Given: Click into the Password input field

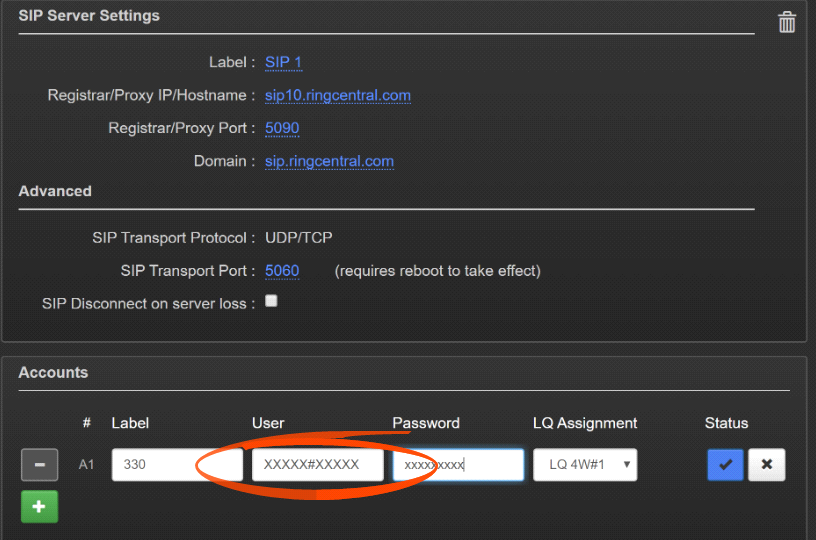Looking at the screenshot, I should point(457,464).
